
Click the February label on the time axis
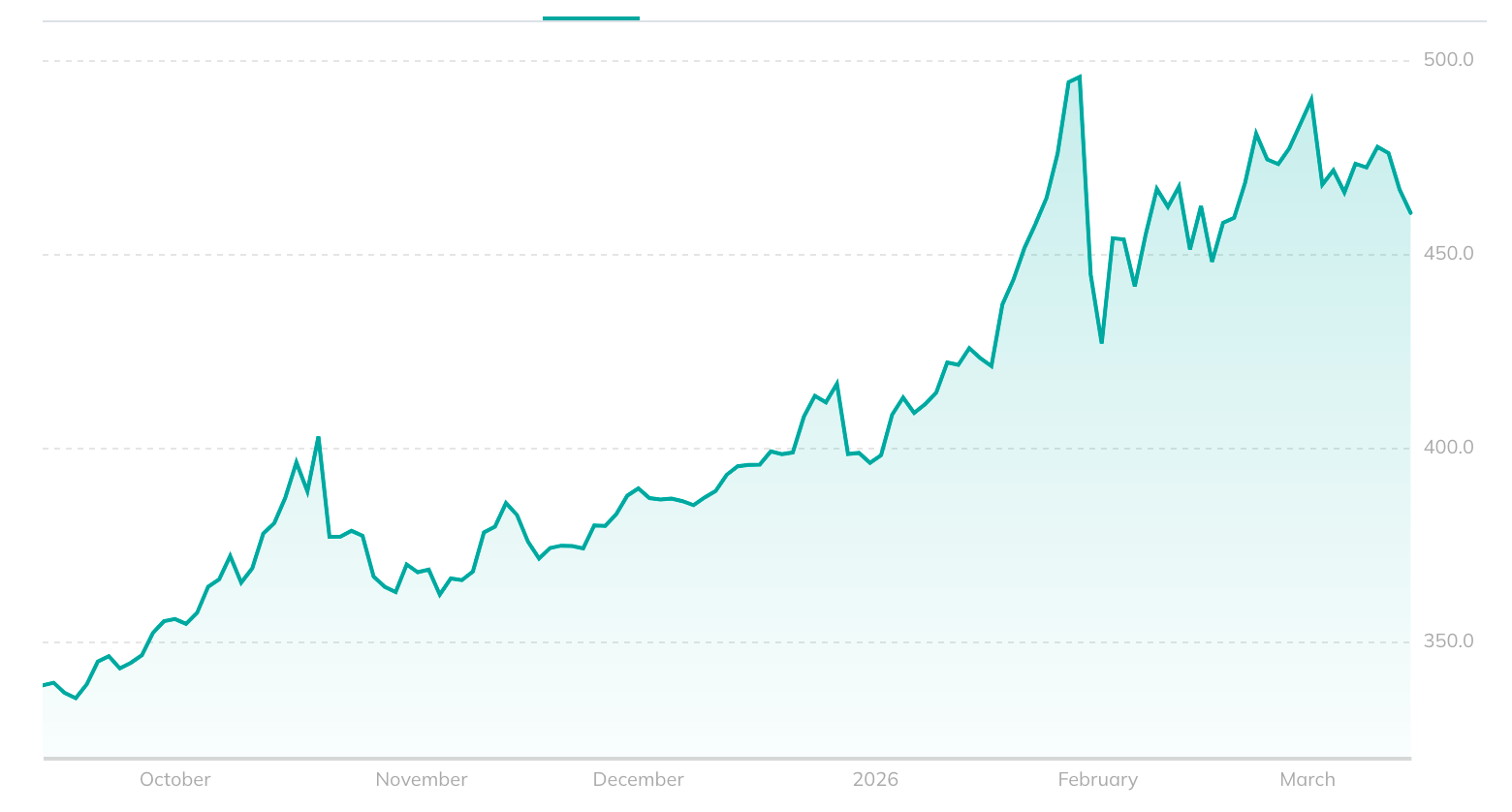[x=1097, y=780]
